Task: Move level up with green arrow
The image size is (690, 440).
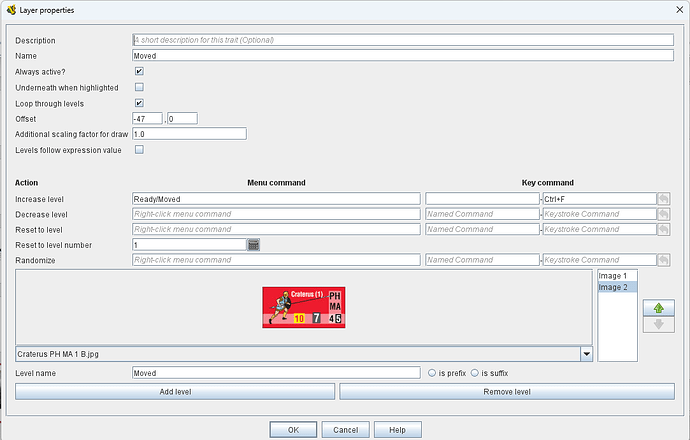Action: click(x=658, y=308)
